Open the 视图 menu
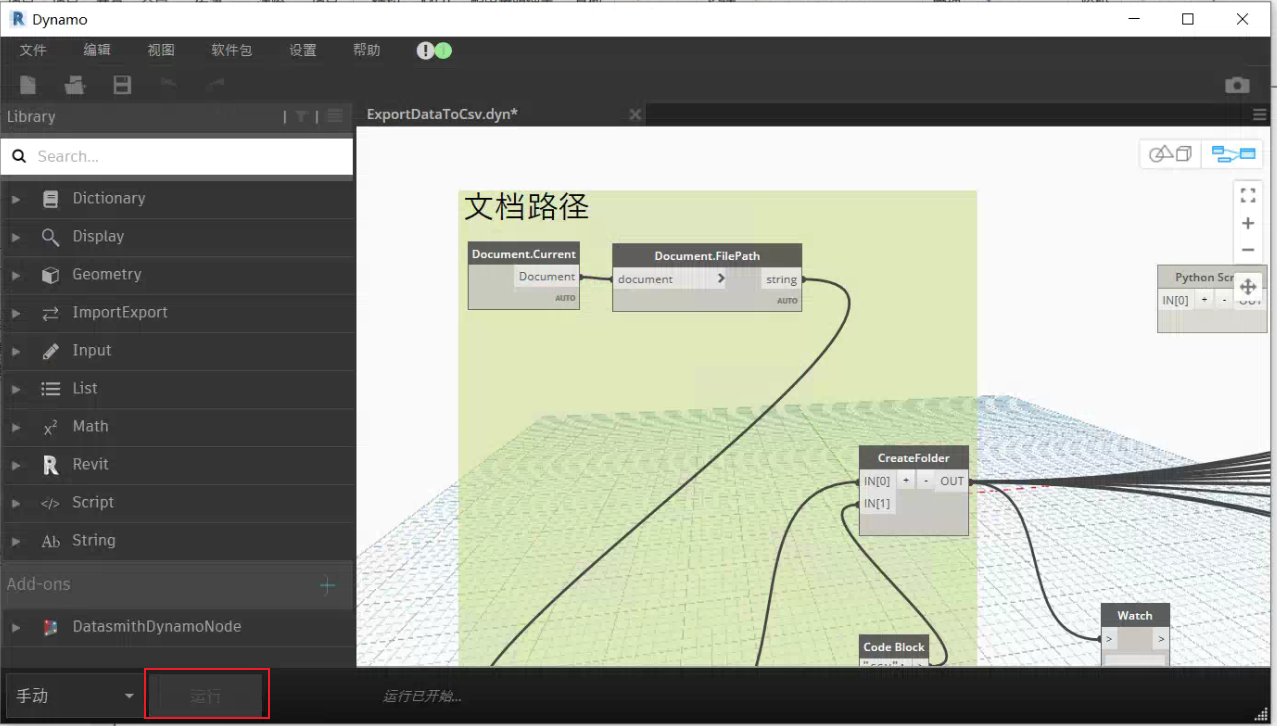1277x726 pixels. point(161,50)
